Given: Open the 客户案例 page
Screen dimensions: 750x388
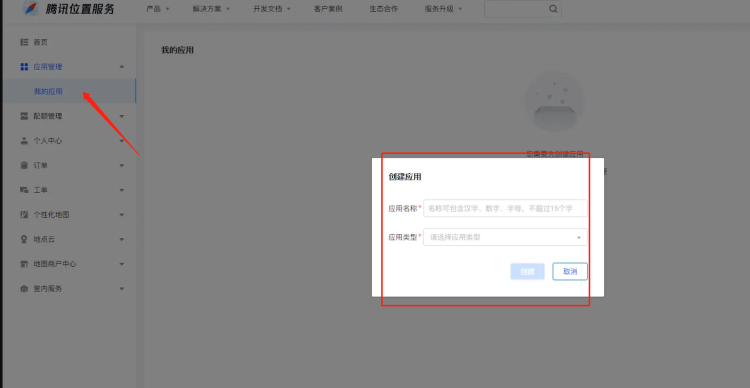Looking at the screenshot, I should click(x=328, y=9).
